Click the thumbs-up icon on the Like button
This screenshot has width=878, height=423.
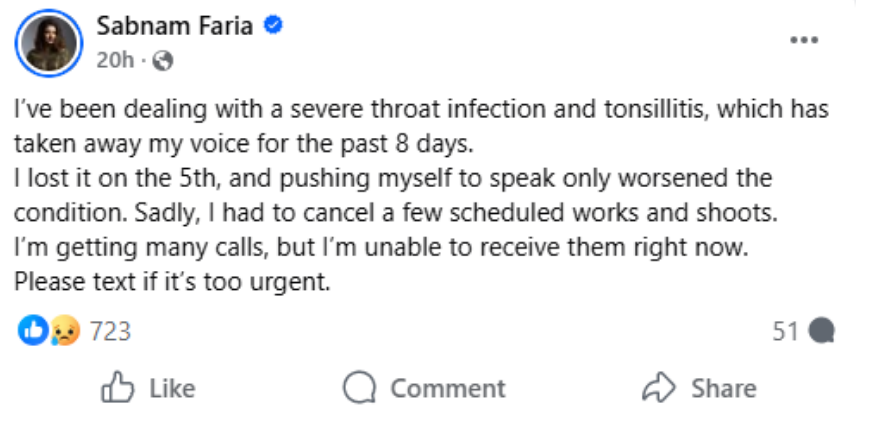coord(117,388)
